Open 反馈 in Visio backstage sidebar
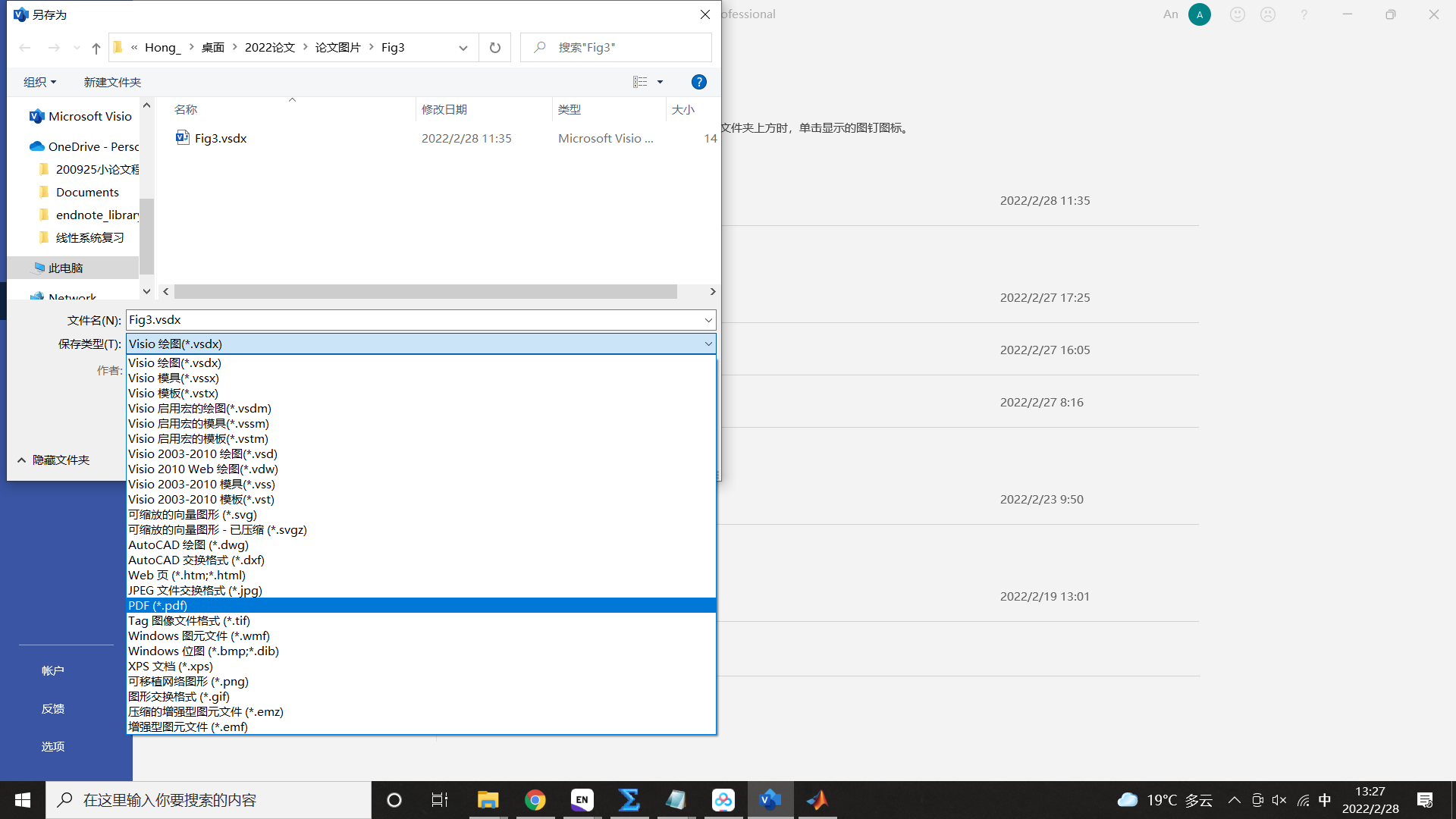 point(53,709)
